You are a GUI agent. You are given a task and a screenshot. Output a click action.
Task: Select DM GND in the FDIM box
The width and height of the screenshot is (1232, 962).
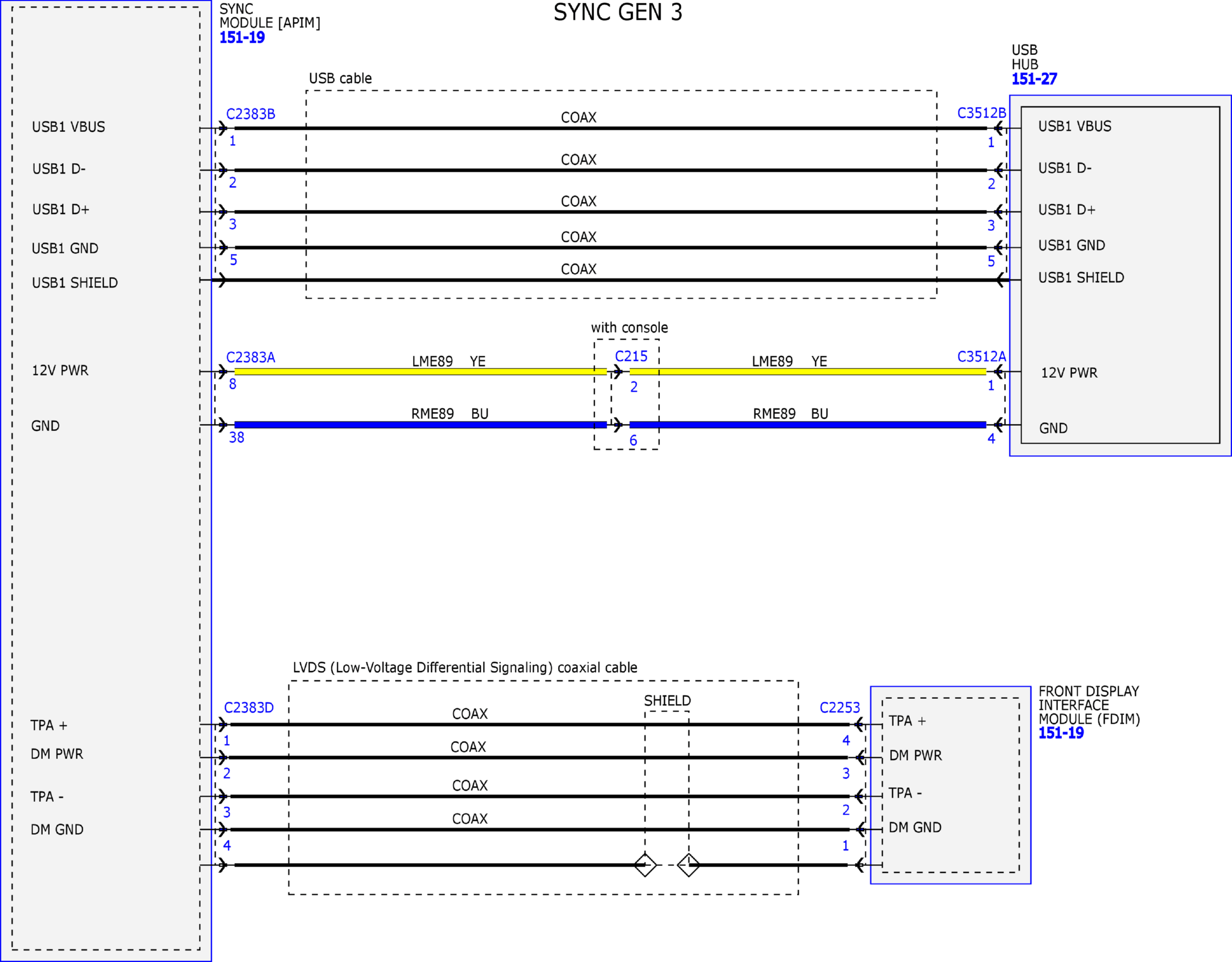(915, 827)
